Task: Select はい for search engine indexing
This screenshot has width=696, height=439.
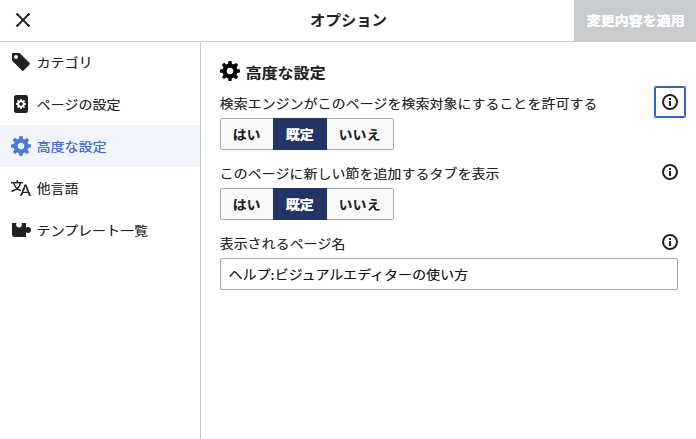Action: 247,134
